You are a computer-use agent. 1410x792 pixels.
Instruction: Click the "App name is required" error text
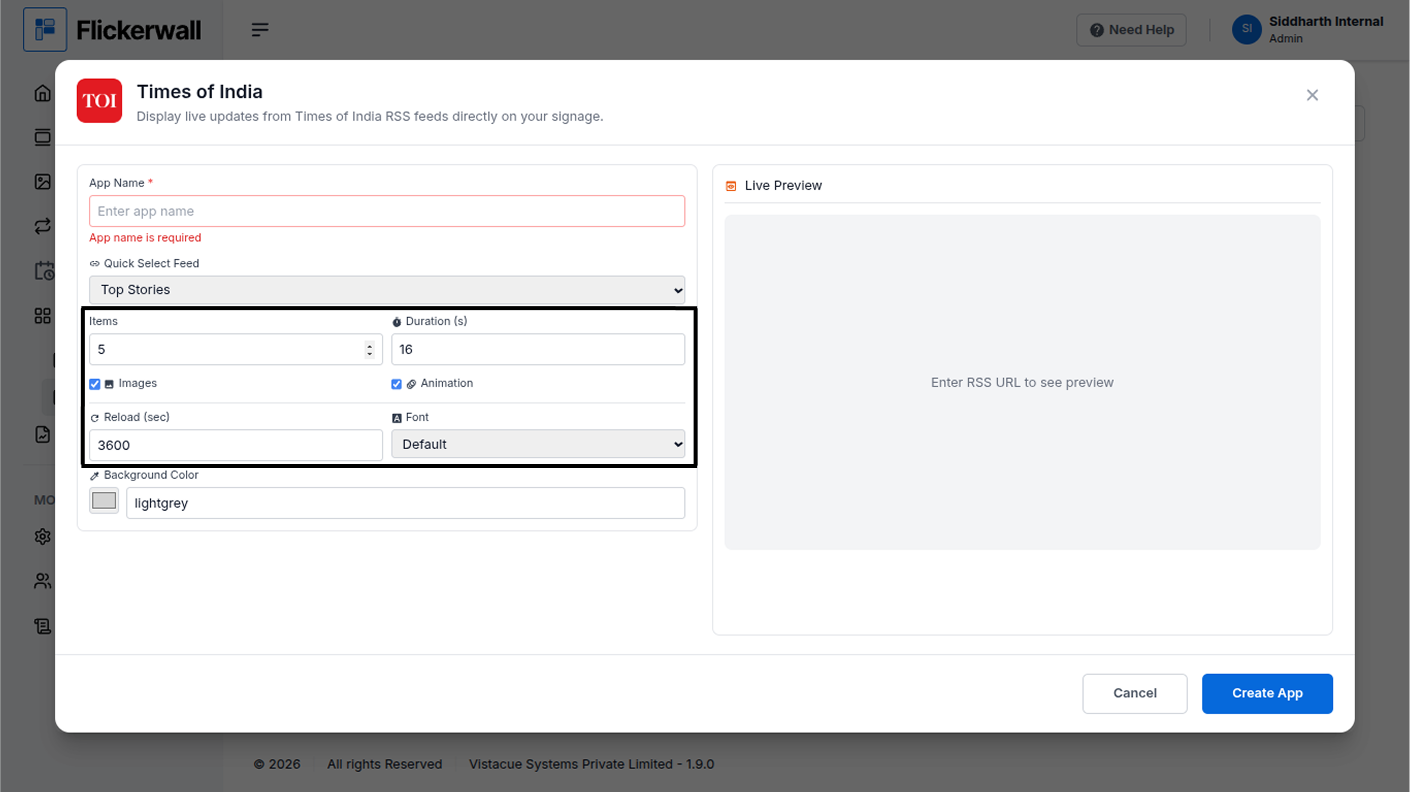tap(145, 238)
